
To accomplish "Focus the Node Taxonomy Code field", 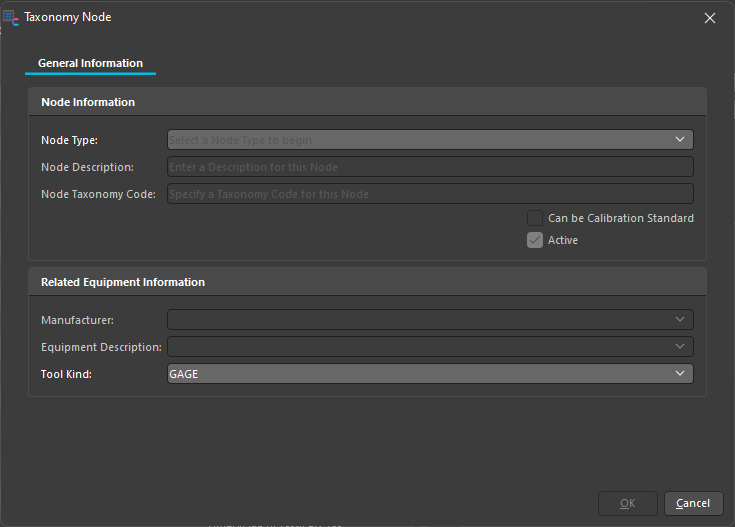I will 430,194.
